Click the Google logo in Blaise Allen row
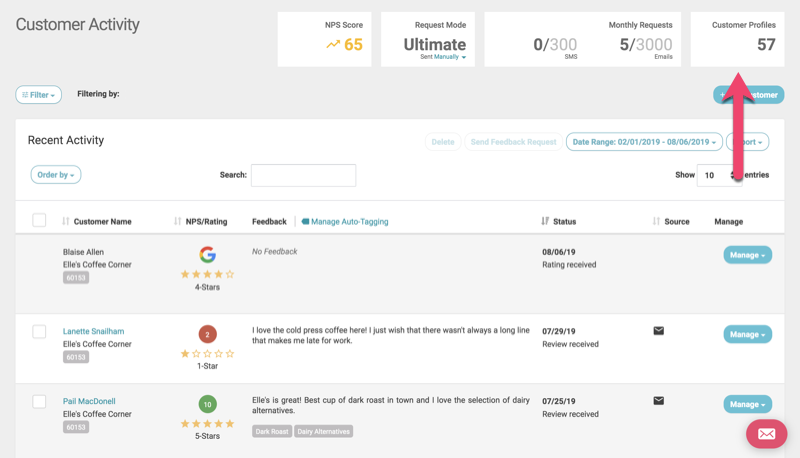The height and width of the screenshot is (458, 800). (x=207, y=254)
